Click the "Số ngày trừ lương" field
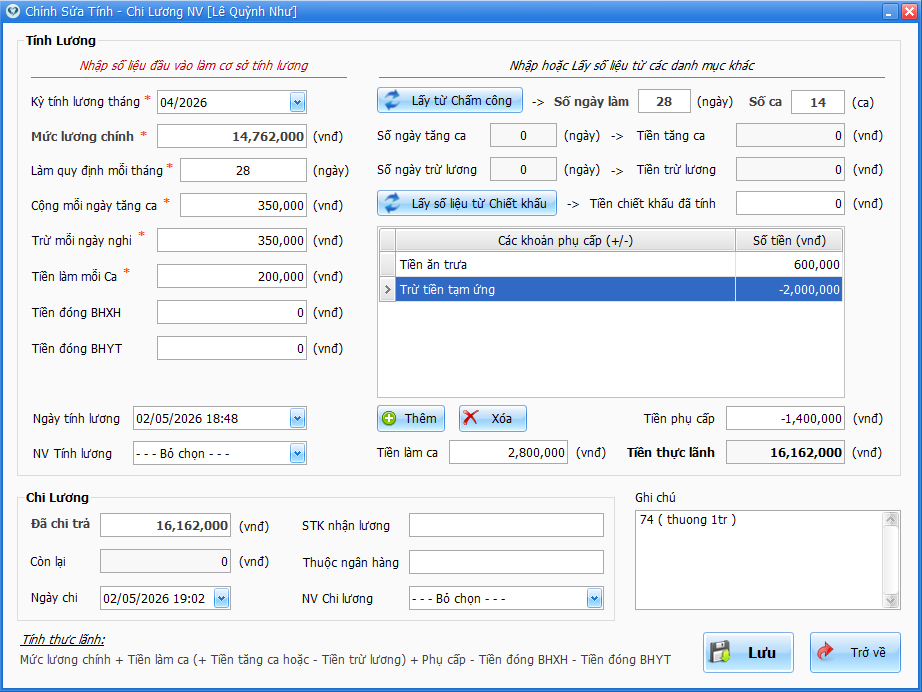This screenshot has height=692, width=922. pos(523,170)
